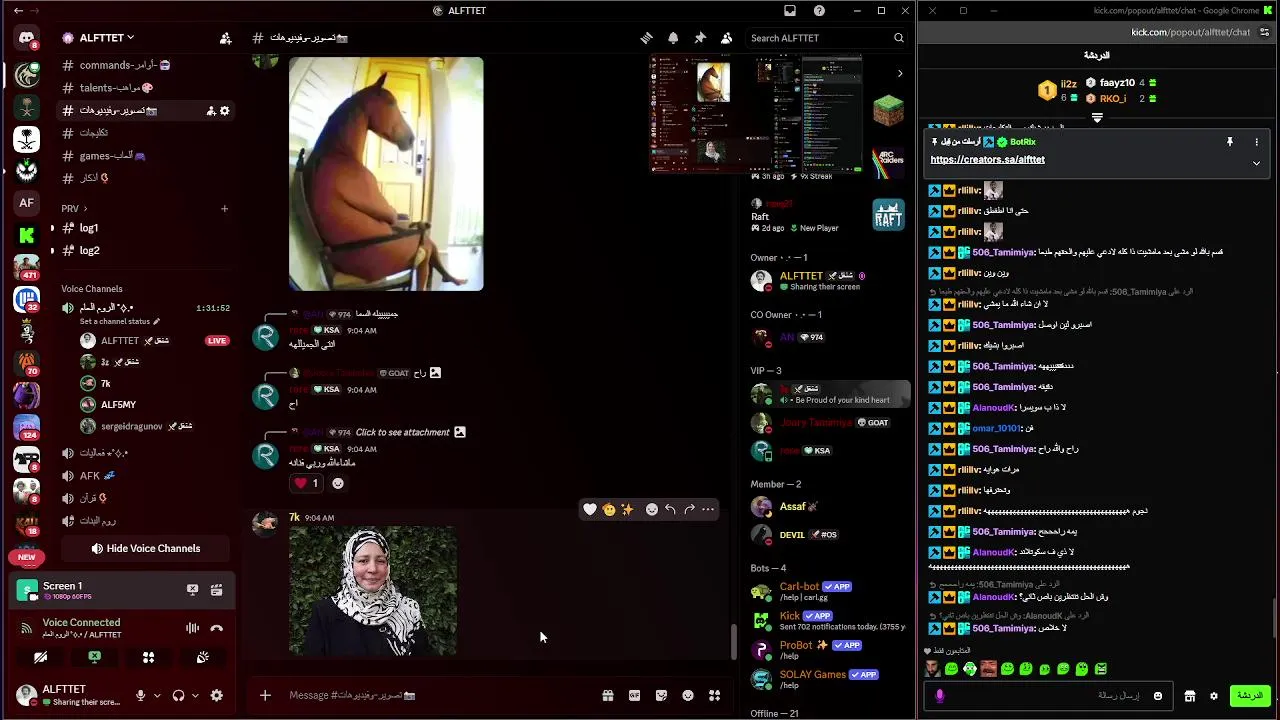Click in the Search ALFTTET field
1280x720 pixels.
(827, 38)
